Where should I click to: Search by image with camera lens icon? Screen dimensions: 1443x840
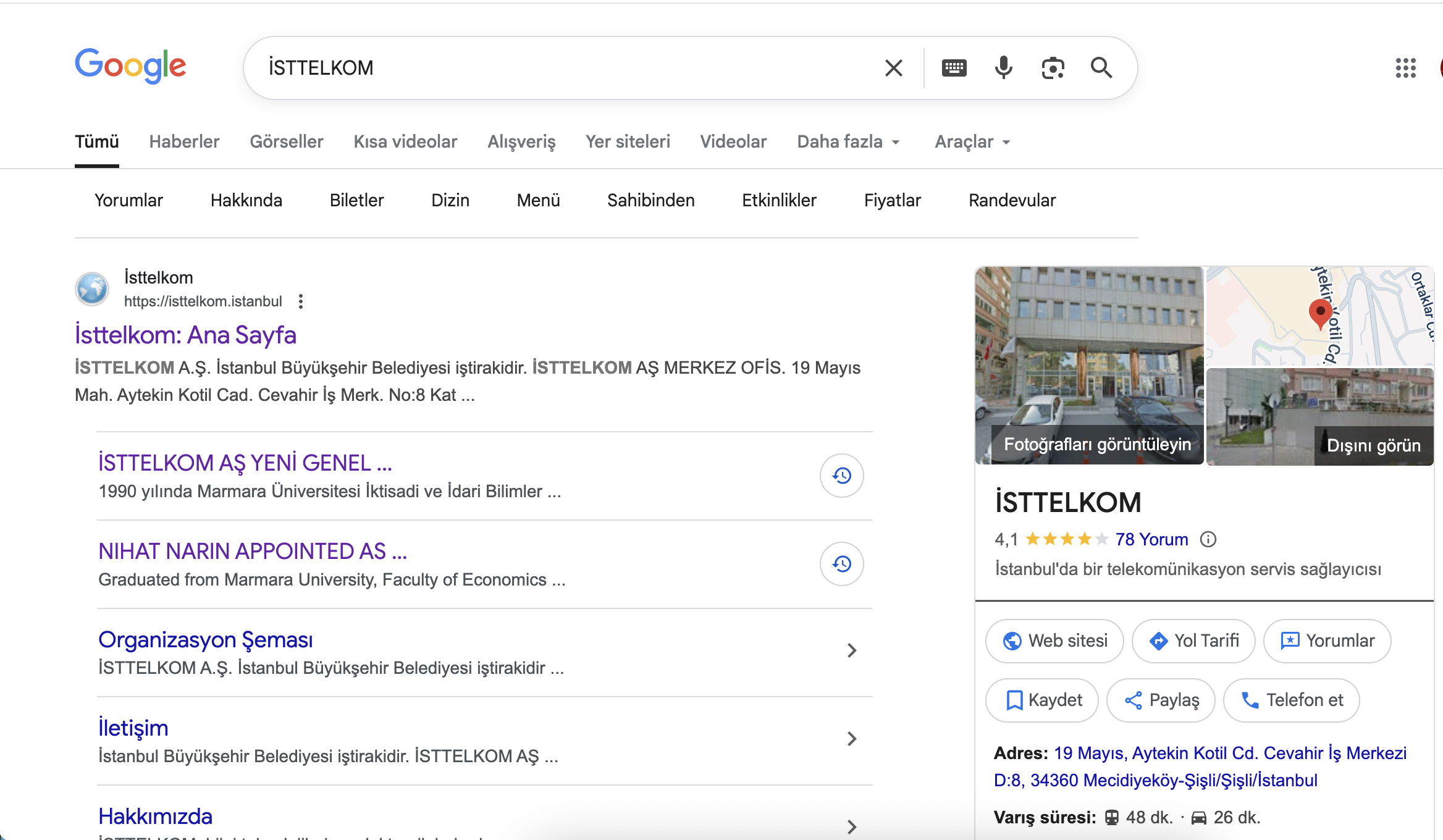(x=1053, y=68)
